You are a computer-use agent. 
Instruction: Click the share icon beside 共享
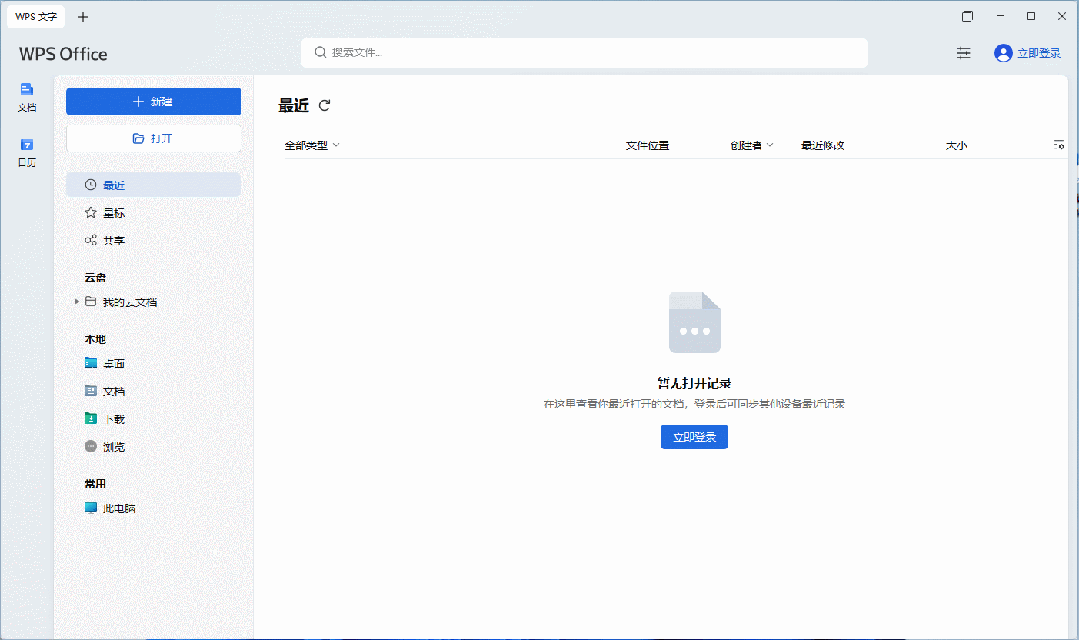point(90,240)
